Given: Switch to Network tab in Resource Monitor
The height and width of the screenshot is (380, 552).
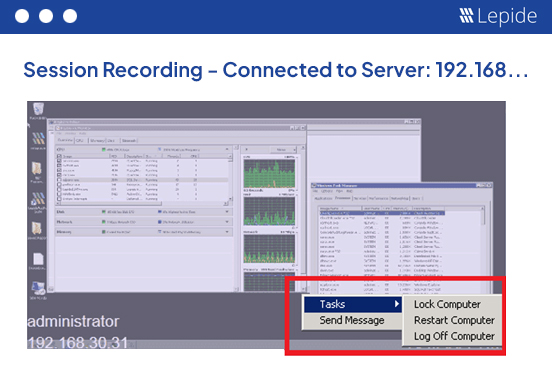Looking at the screenshot, I should [x=128, y=141].
